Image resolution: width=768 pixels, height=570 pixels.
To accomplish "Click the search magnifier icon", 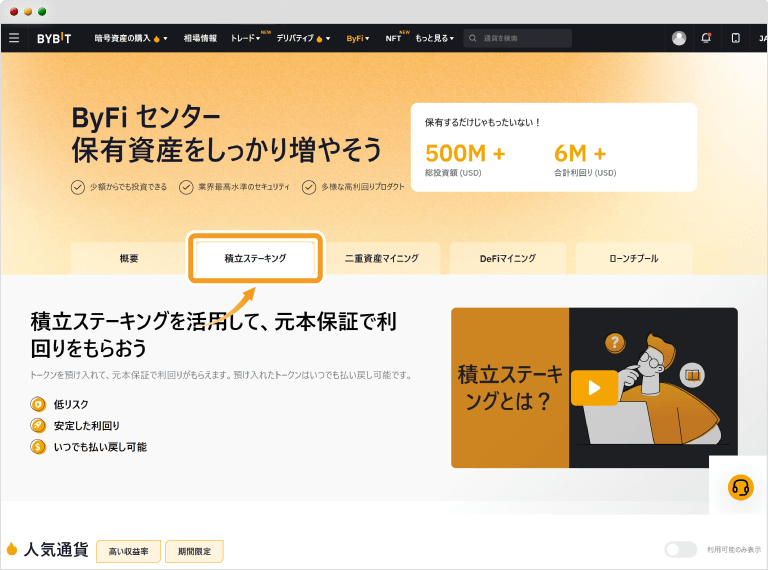I will 472,38.
